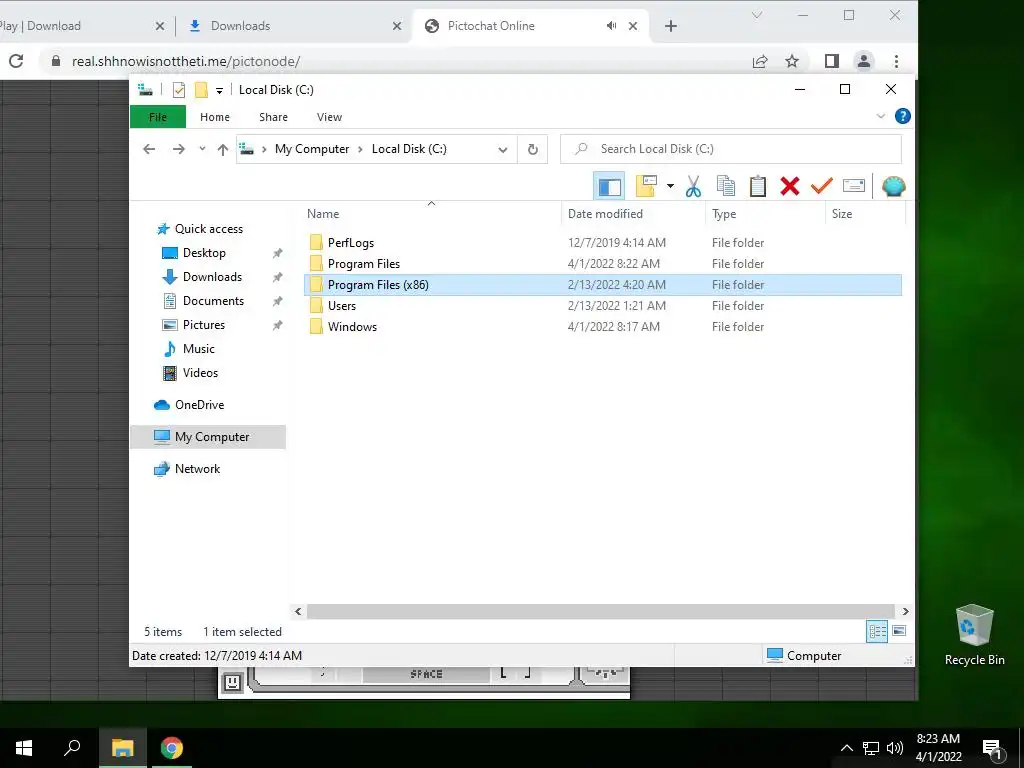
Task: Open the Customize Quick Access Toolbar dropdown
Action: 219,91
